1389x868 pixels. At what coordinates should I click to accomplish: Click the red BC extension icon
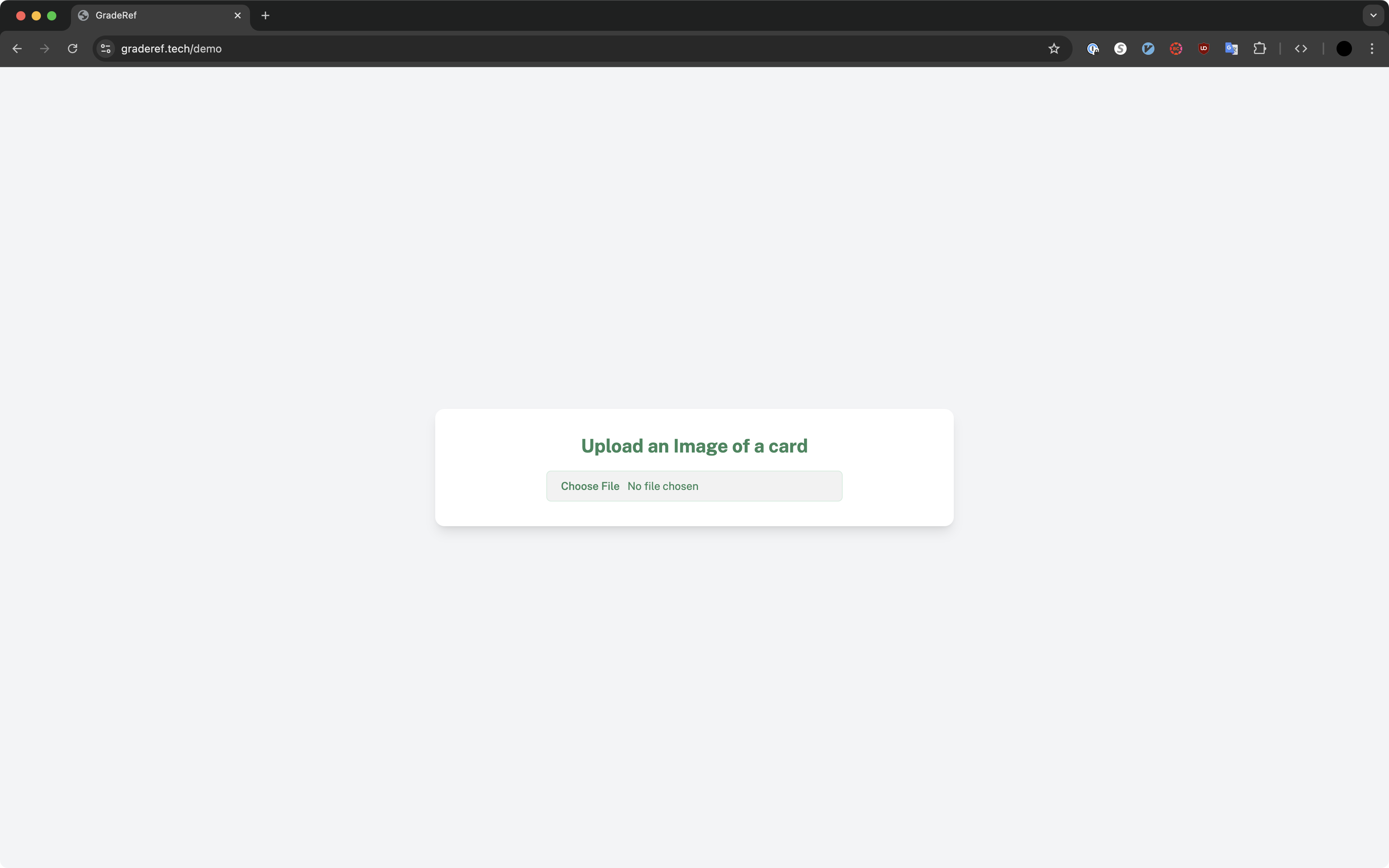[1176, 49]
